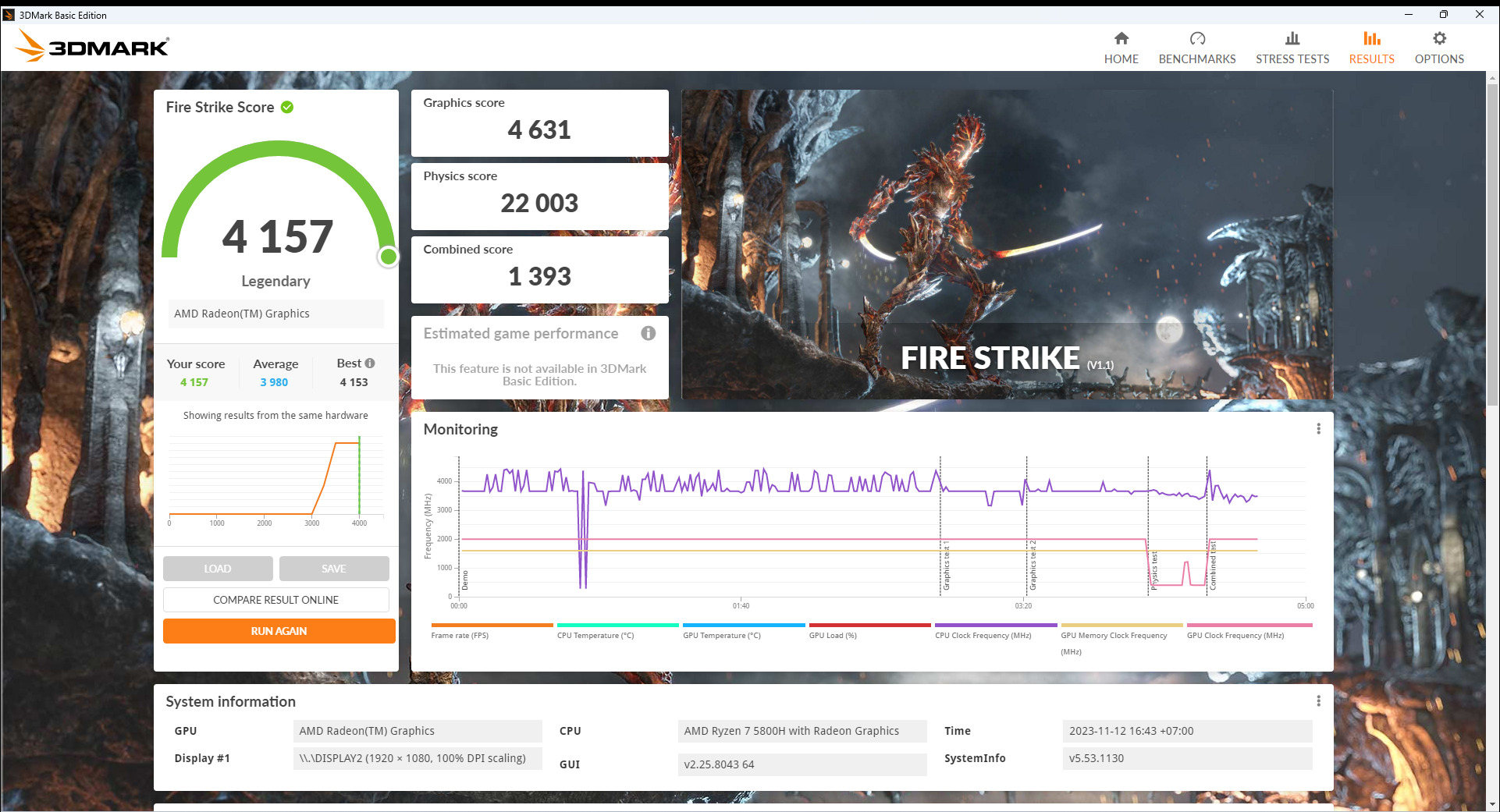Click the green validation checkmark beside Fire Strike Score

(287, 107)
